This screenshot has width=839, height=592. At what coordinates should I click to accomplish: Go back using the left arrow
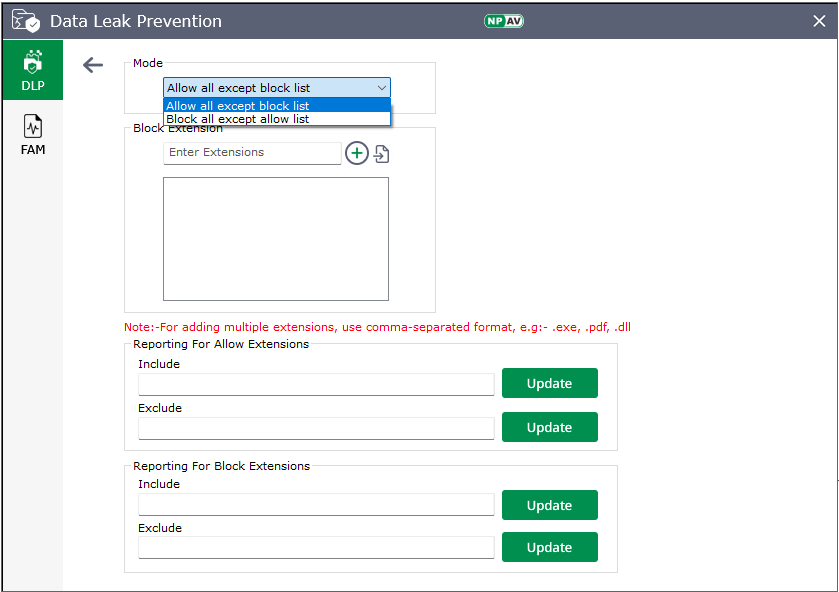93,65
